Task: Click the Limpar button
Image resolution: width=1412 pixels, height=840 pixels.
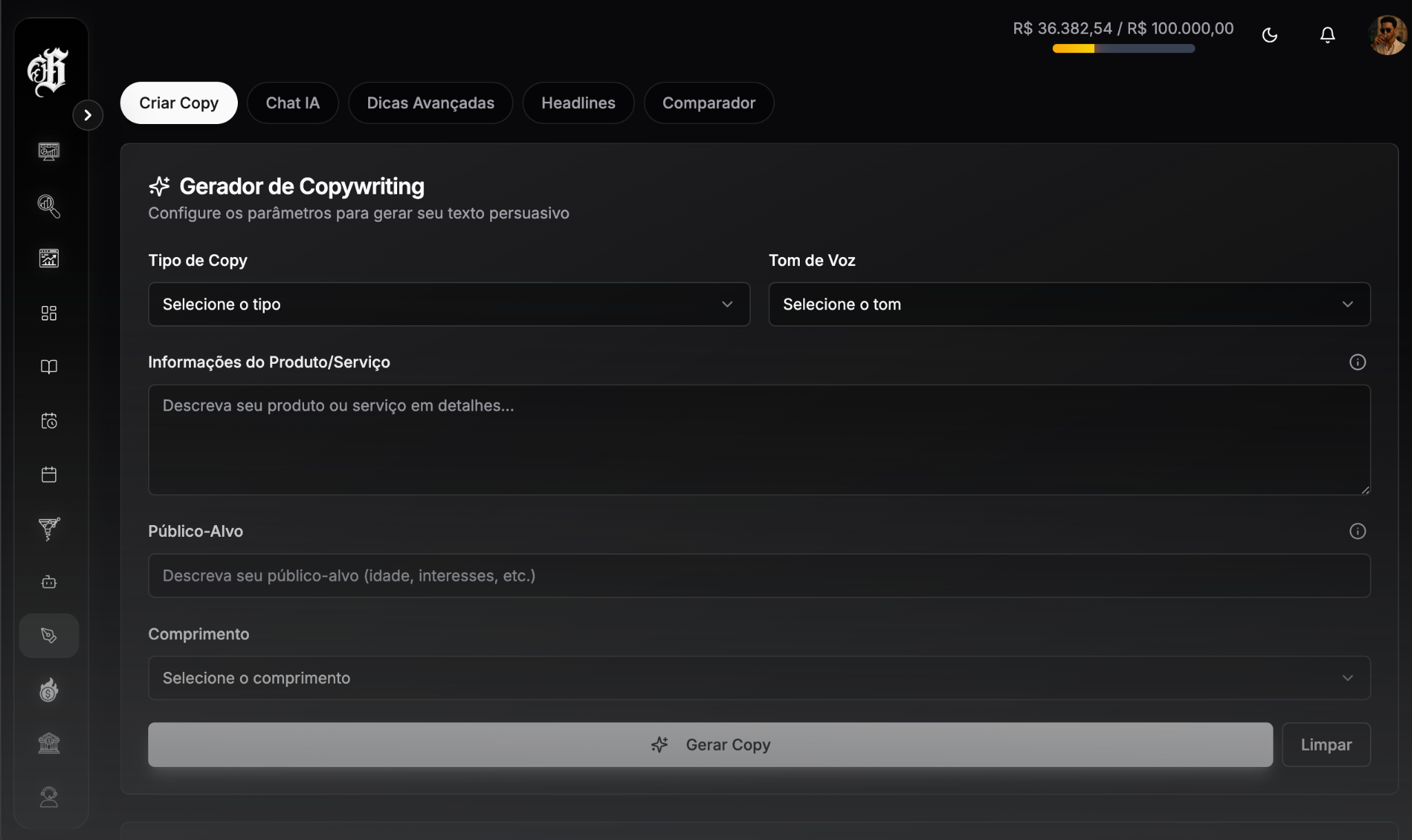Action: tap(1325, 745)
